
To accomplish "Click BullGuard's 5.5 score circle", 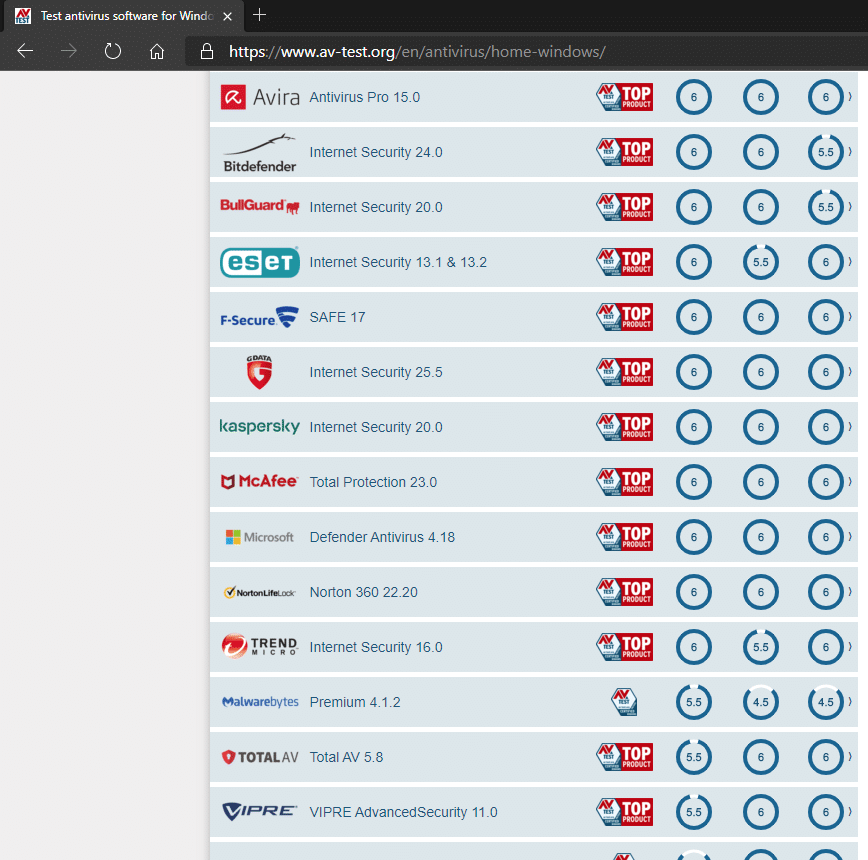I will coord(825,207).
